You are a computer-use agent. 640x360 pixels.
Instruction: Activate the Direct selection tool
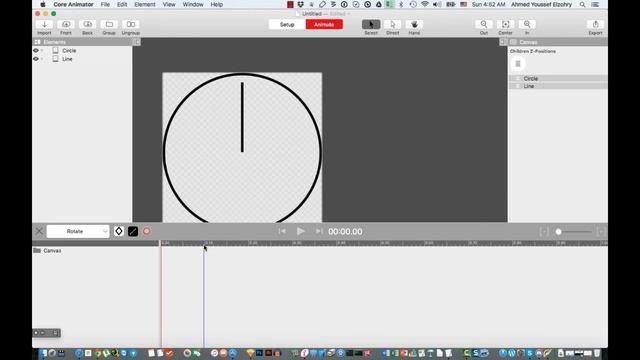coord(392,24)
